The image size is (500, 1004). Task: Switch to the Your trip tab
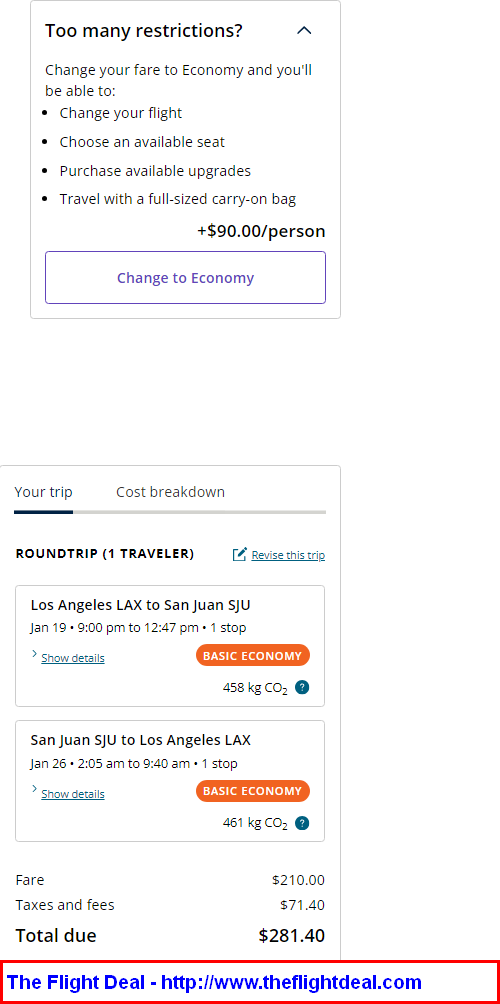[44, 492]
